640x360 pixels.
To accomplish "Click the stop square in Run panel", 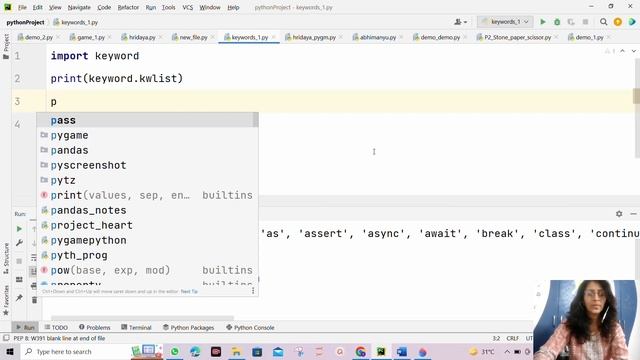I will click(19, 261).
